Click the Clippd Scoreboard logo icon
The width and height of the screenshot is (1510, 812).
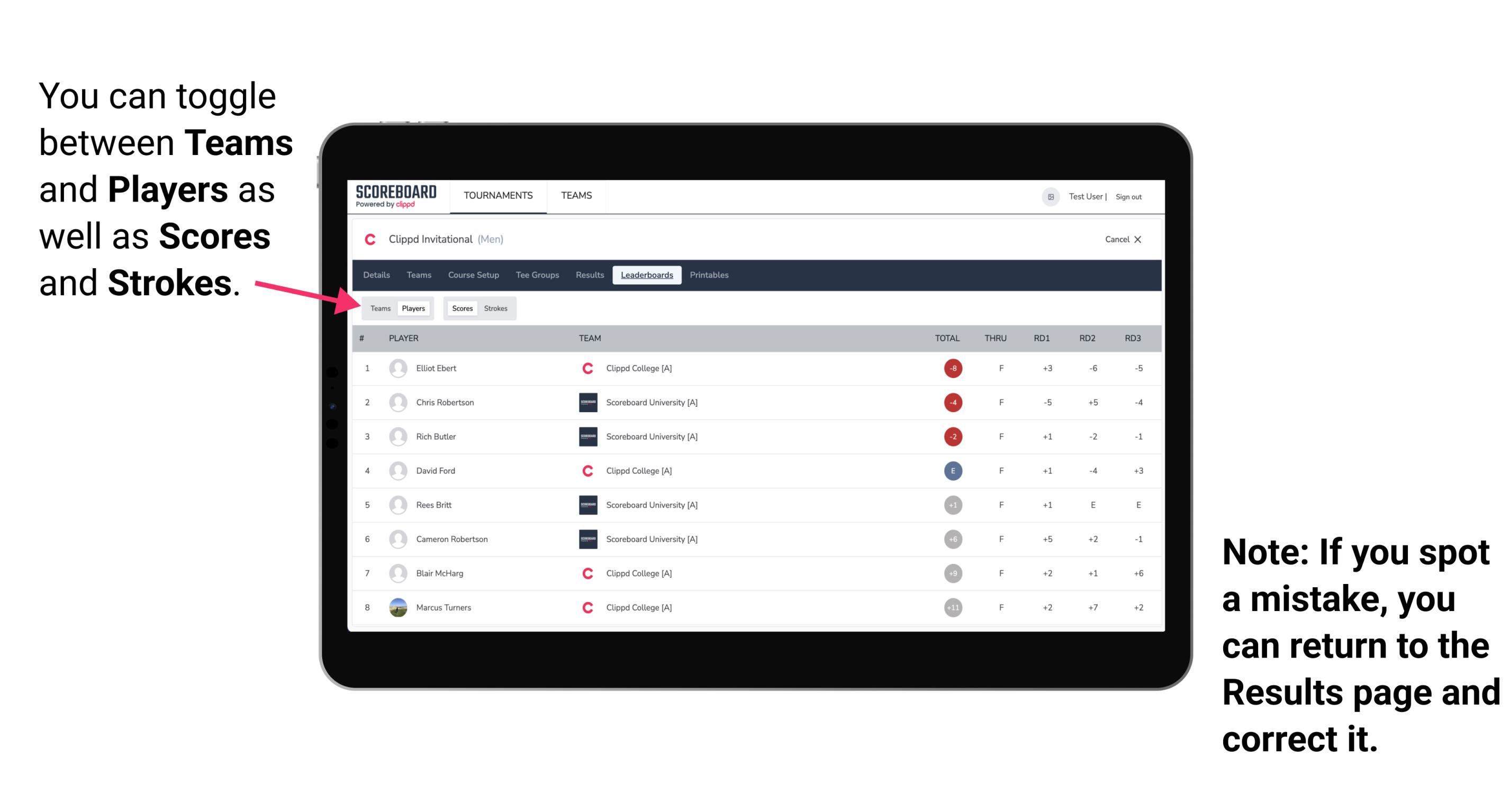(389, 196)
